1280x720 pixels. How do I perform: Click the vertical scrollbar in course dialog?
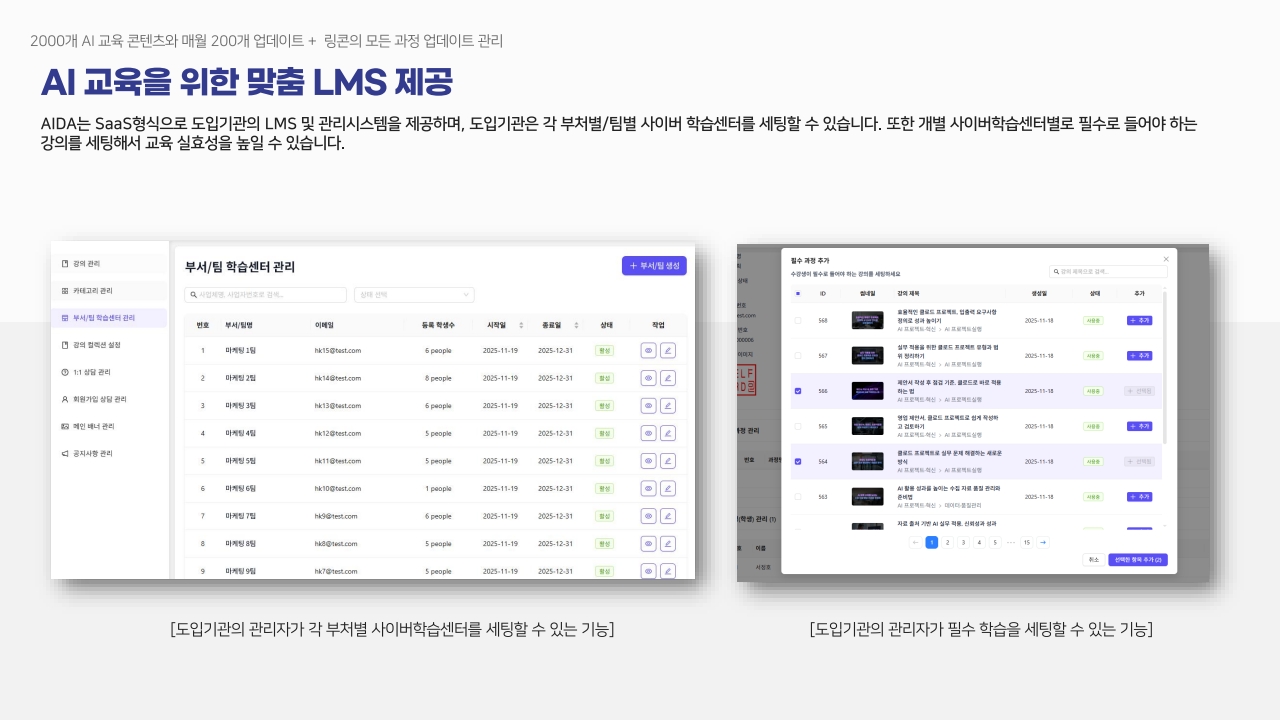point(1163,370)
